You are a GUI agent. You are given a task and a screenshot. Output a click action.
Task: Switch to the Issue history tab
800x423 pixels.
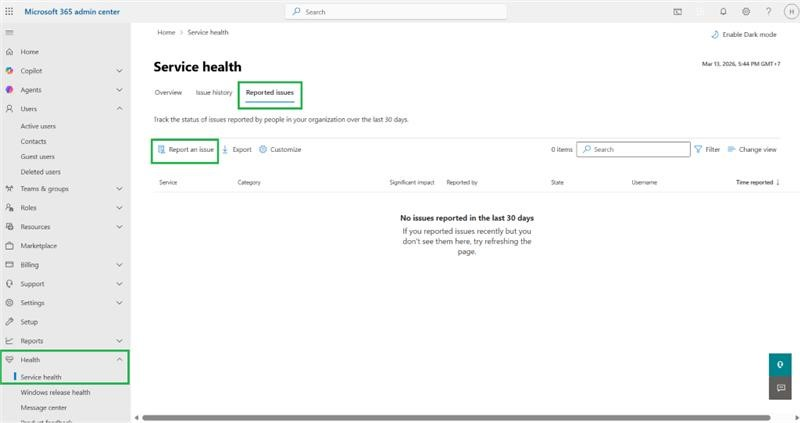click(214, 92)
